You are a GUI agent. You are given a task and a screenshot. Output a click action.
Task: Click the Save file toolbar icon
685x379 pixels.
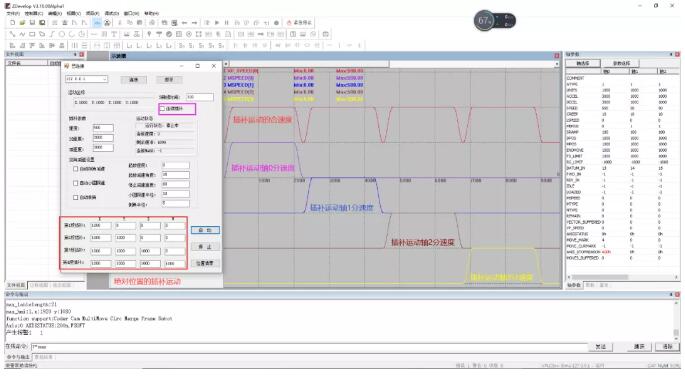[x=32, y=23]
